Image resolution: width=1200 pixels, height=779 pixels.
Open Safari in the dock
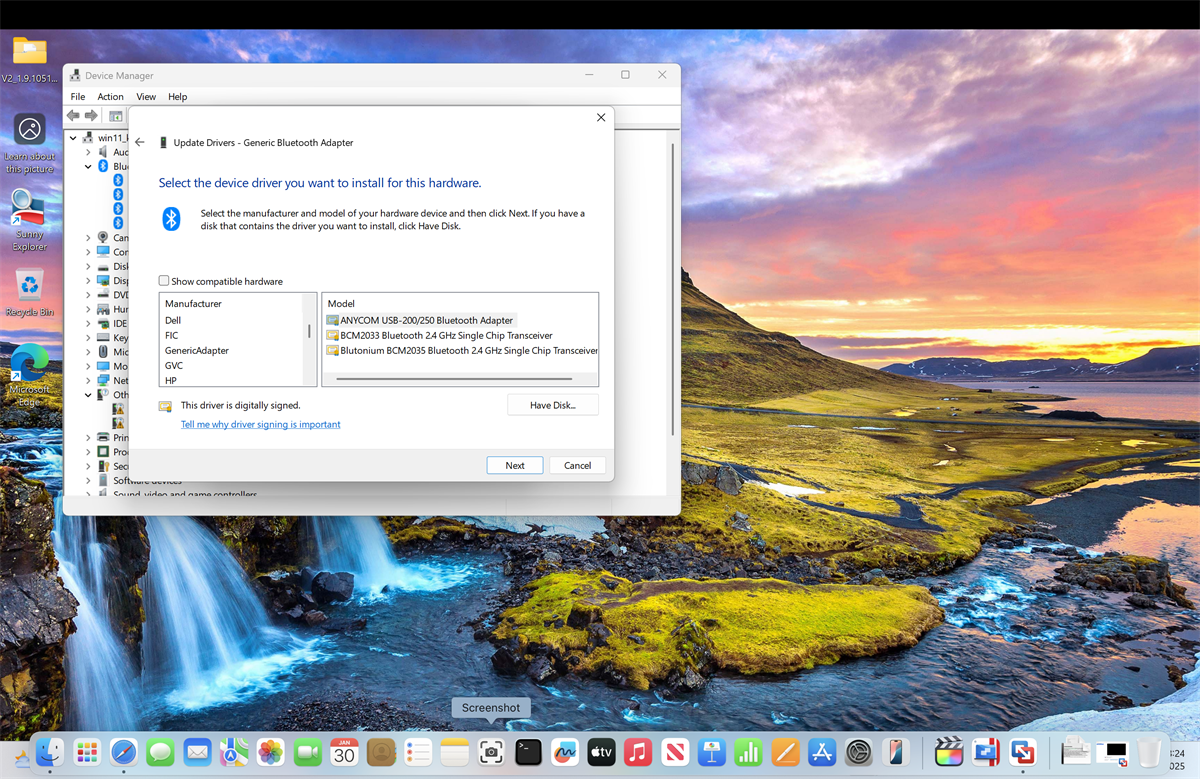coord(124,752)
